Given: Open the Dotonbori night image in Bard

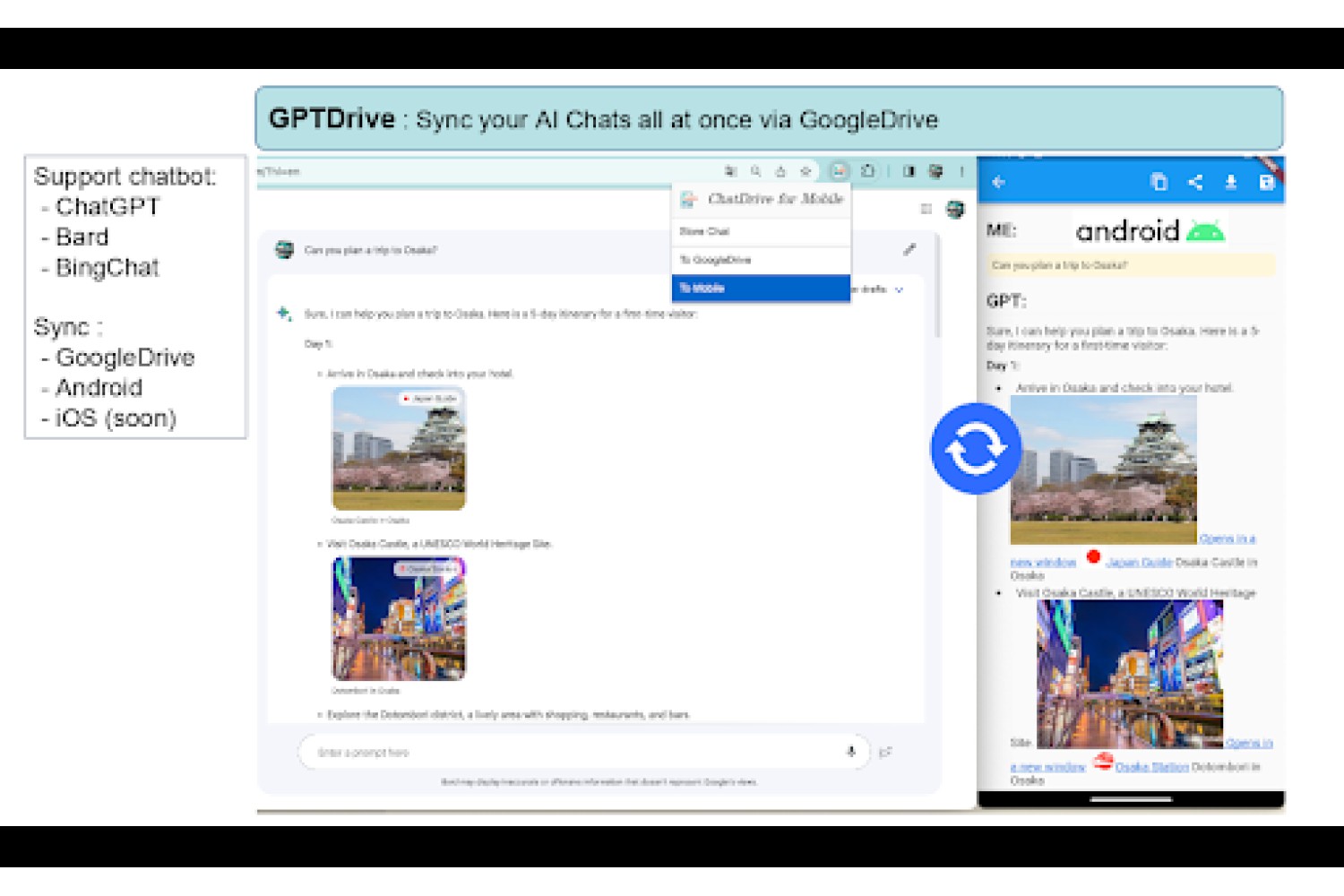Looking at the screenshot, I should pyautogui.click(x=399, y=619).
